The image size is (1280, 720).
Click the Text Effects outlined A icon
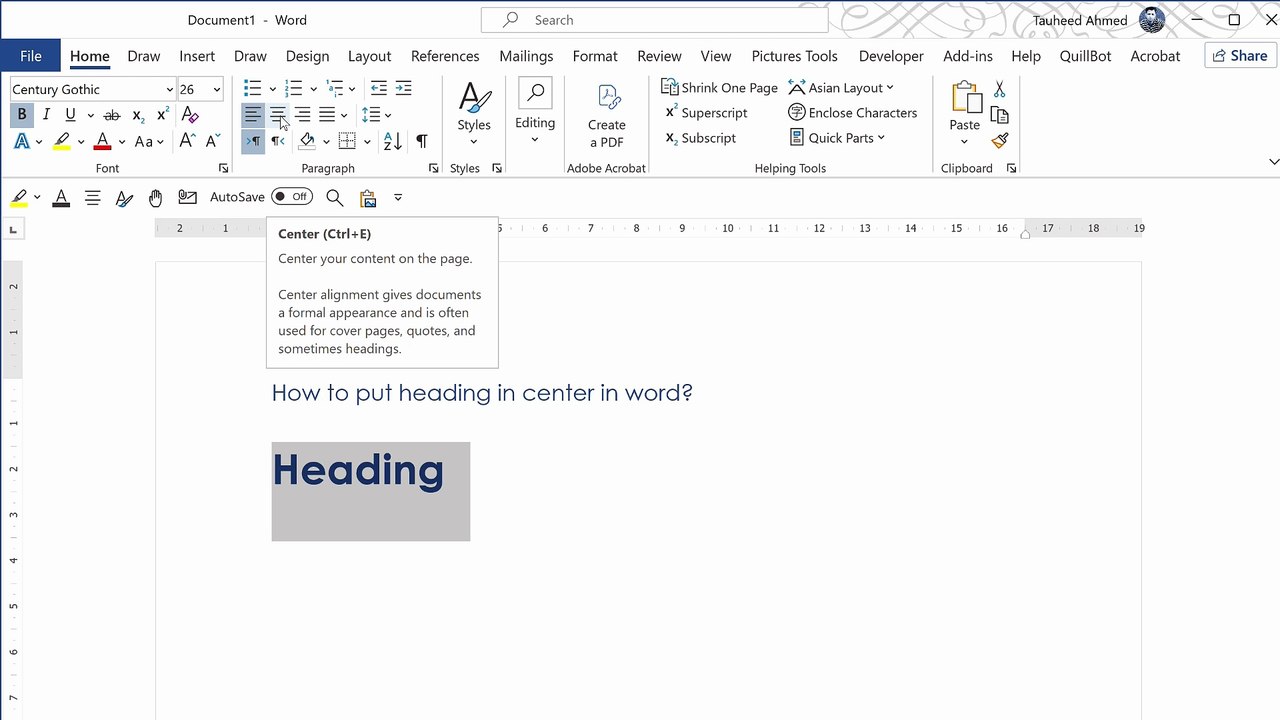(x=21, y=142)
